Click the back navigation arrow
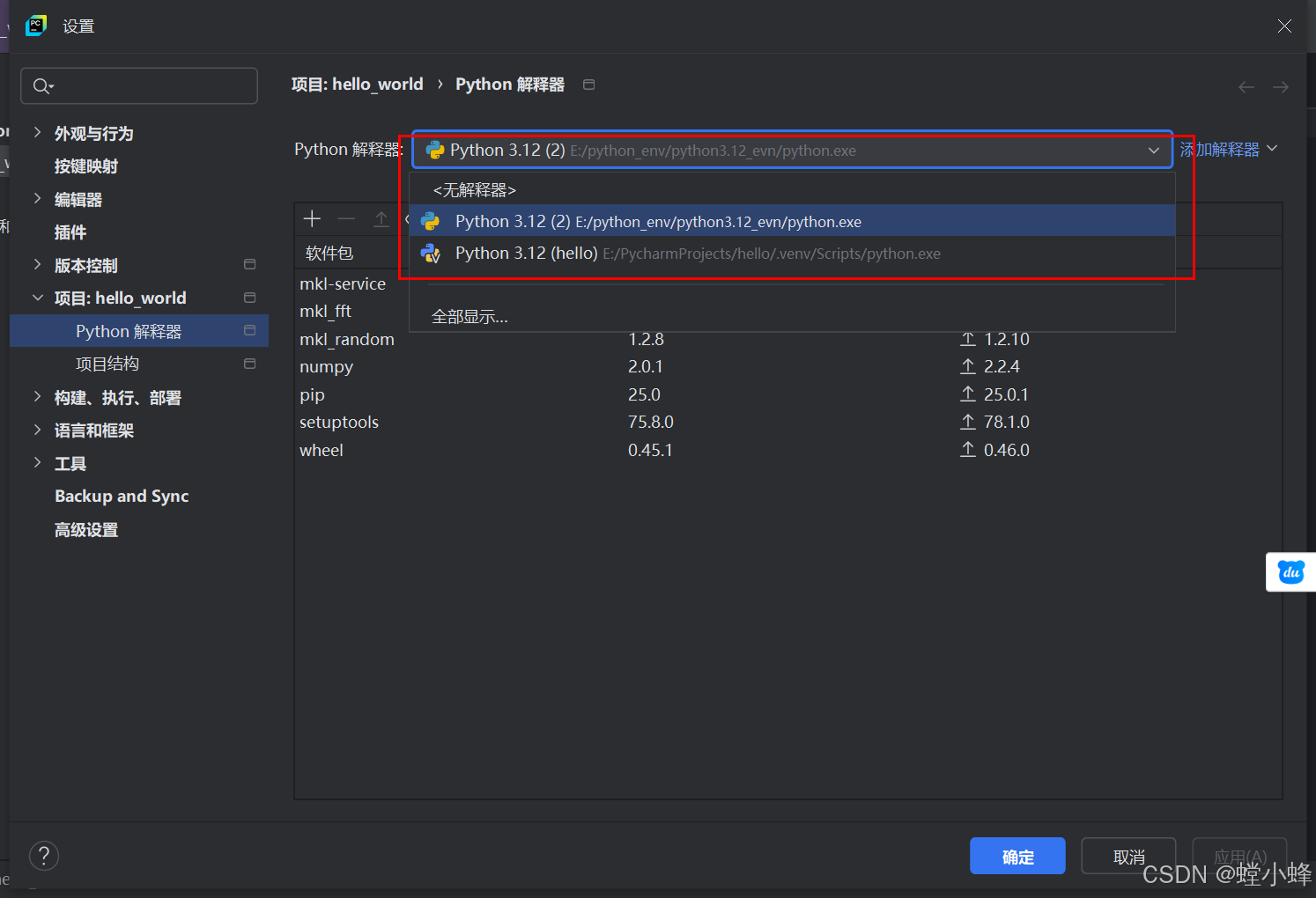This screenshot has width=1316, height=898. coord(1246,86)
